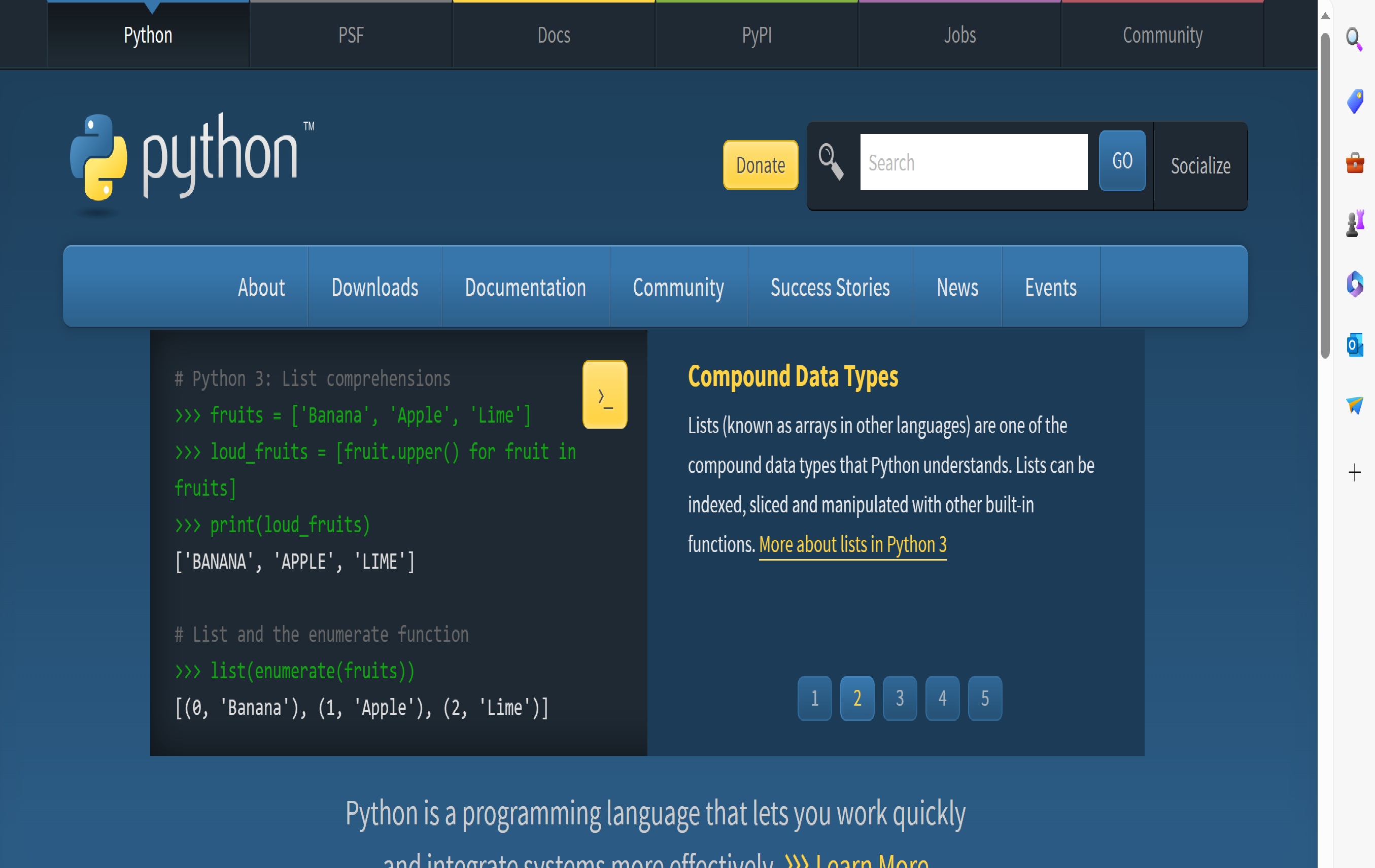Click the print(loud_fruits) code line
1375x868 pixels.
tap(272, 525)
